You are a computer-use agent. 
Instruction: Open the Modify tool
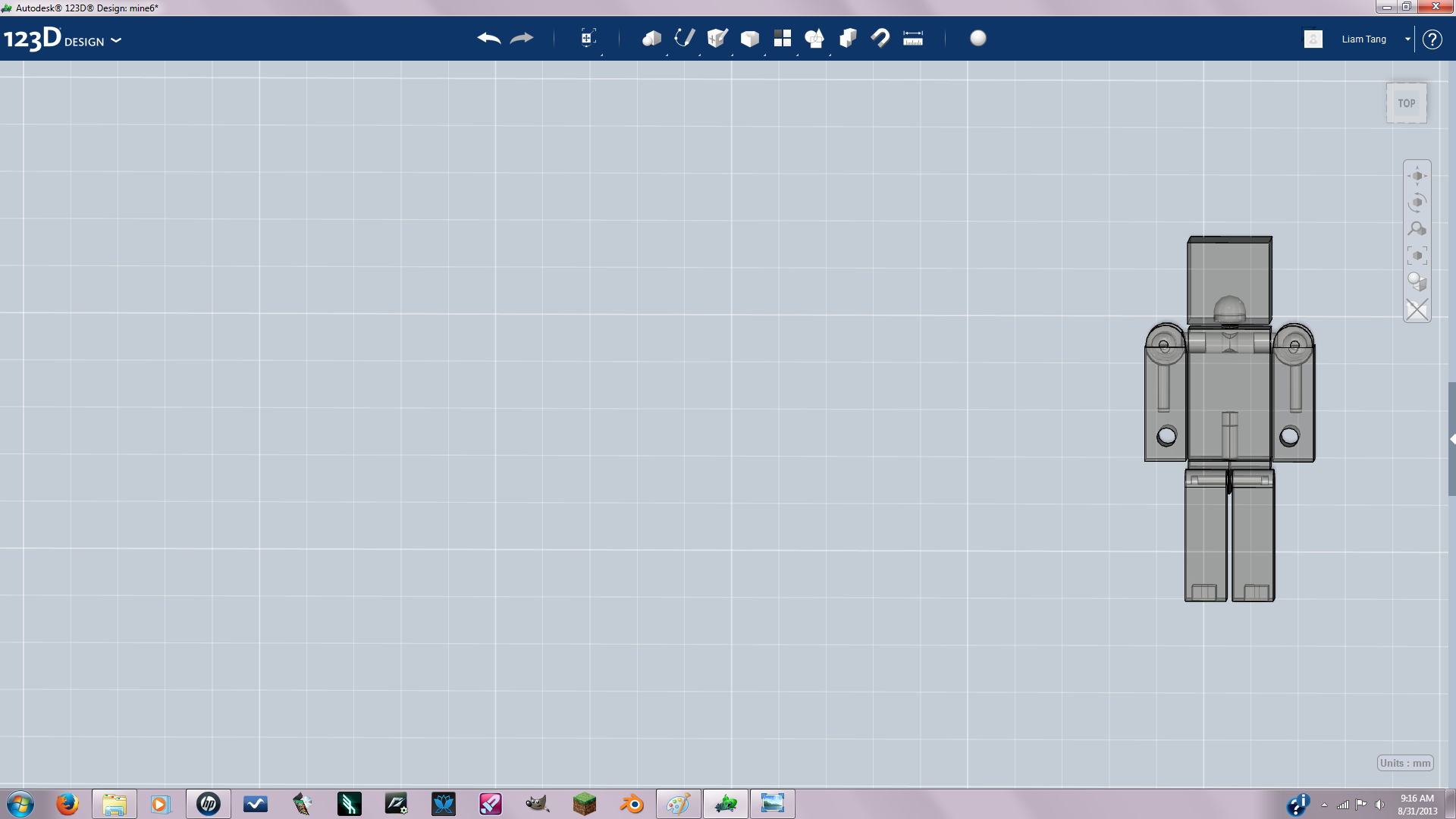tap(749, 39)
